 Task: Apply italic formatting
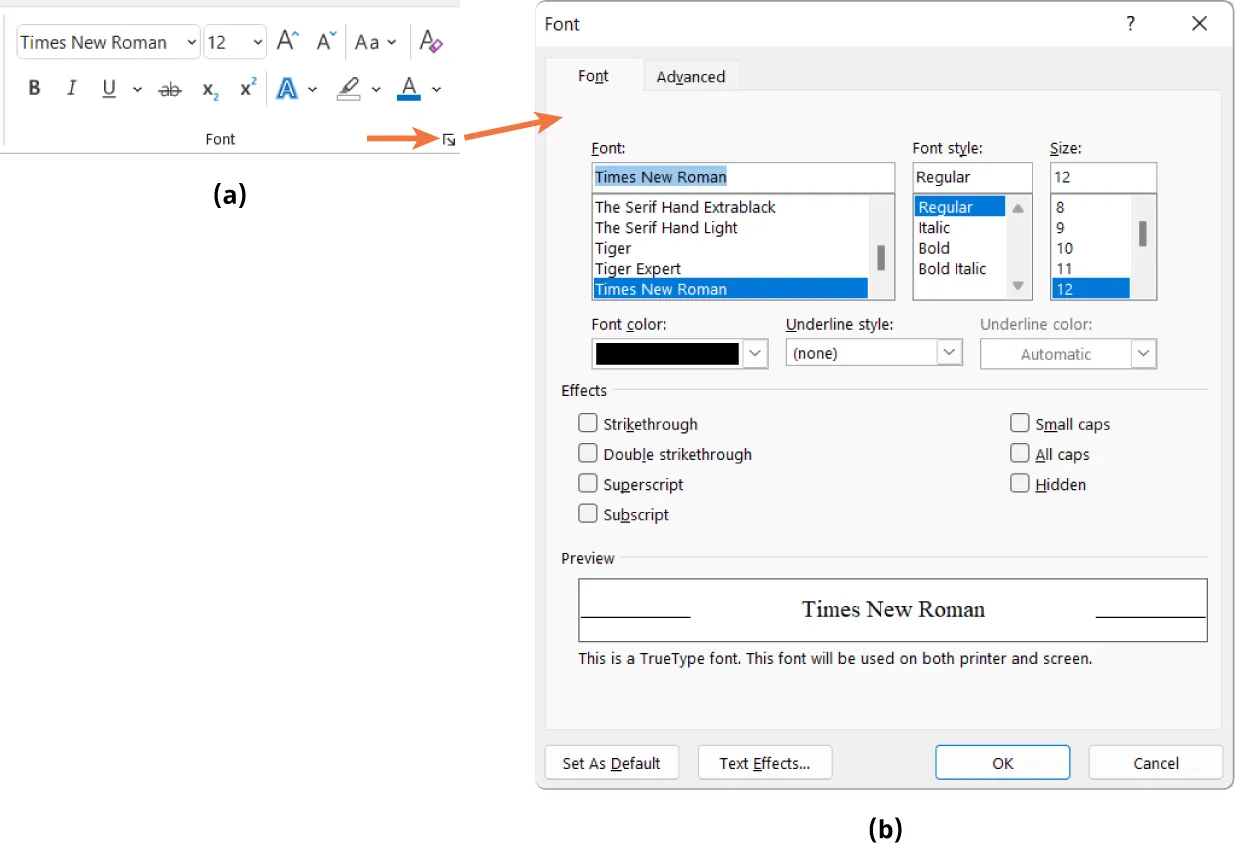pyautogui.click(x=71, y=89)
